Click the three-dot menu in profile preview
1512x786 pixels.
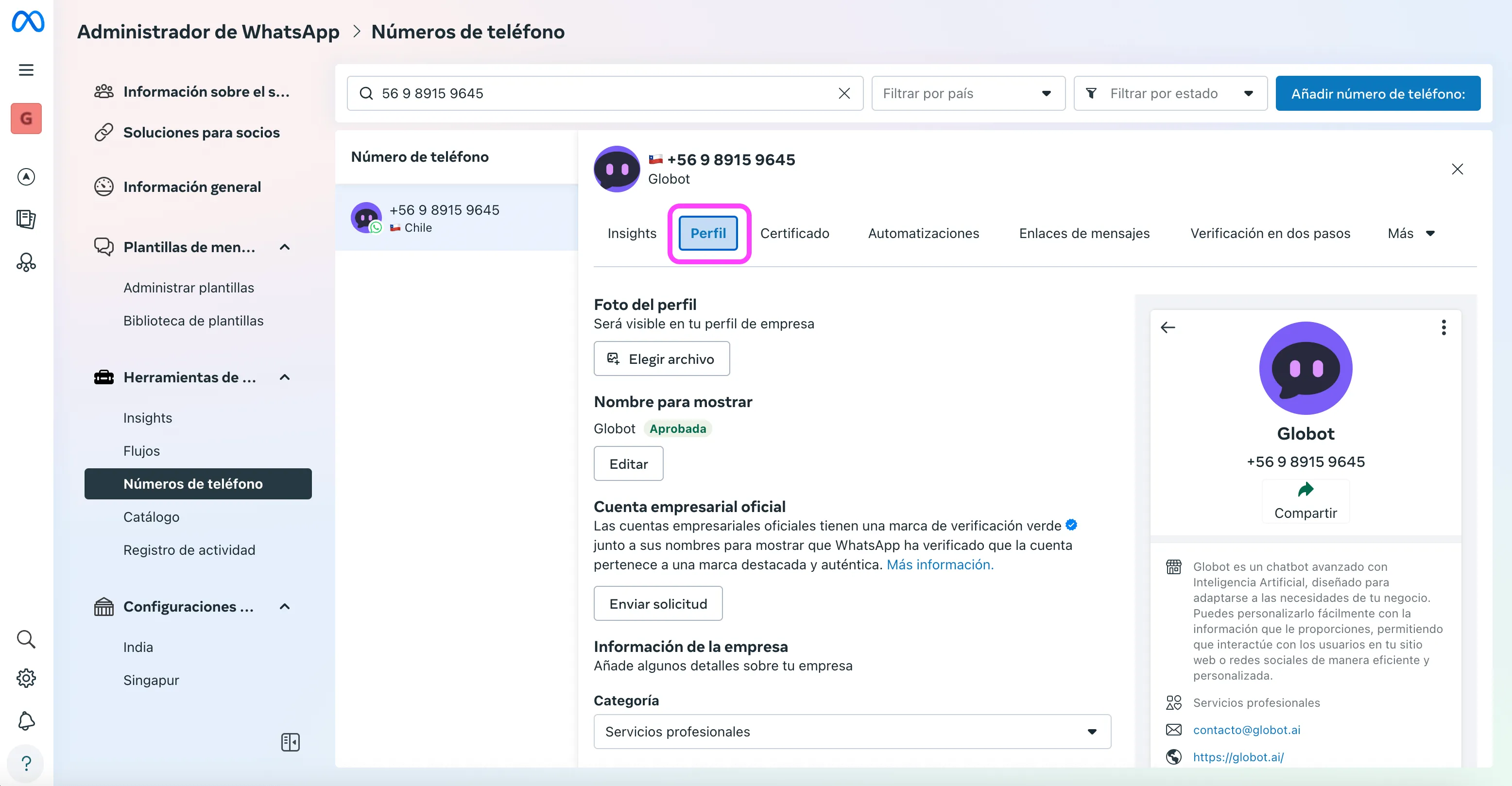[1443, 327]
